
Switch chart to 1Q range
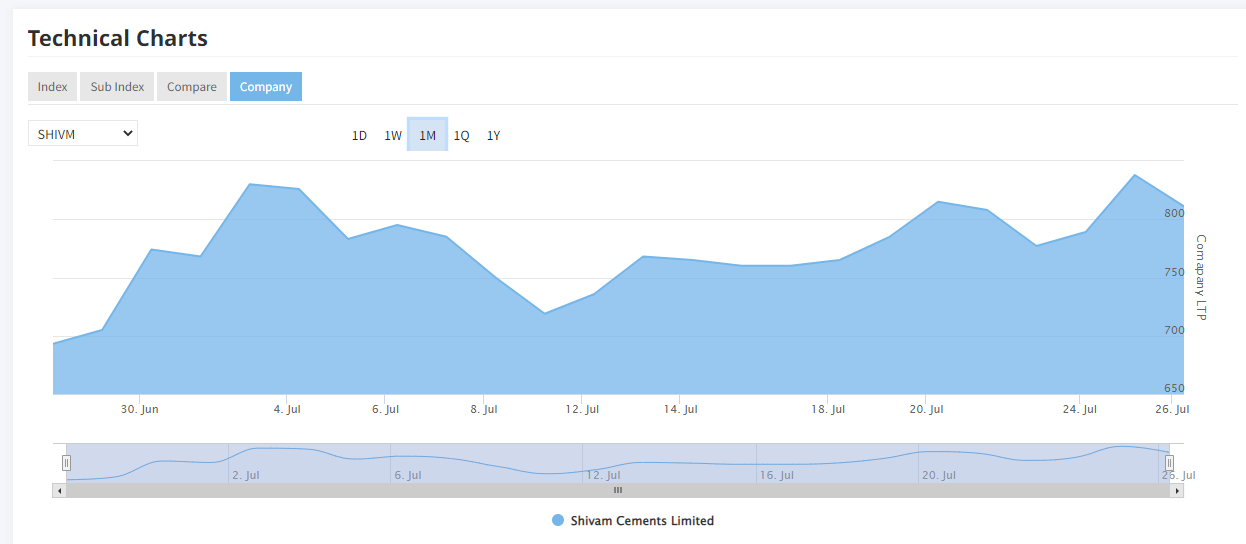click(461, 136)
